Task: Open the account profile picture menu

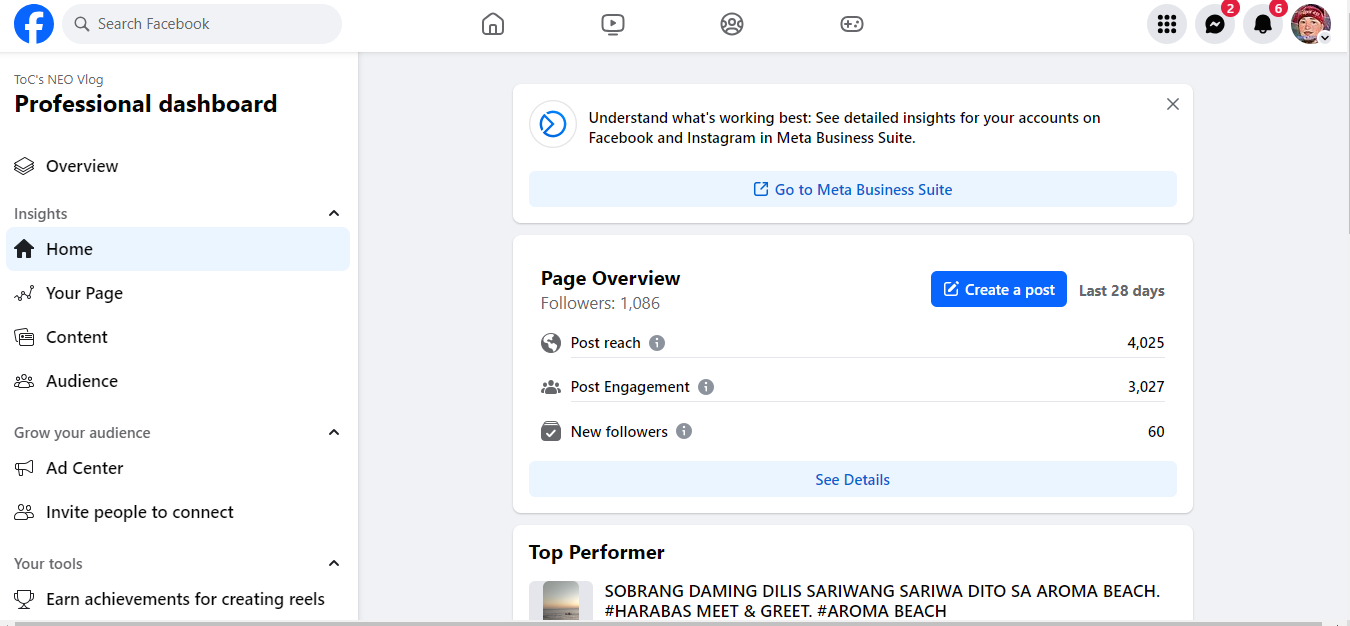Action: point(1310,25)
